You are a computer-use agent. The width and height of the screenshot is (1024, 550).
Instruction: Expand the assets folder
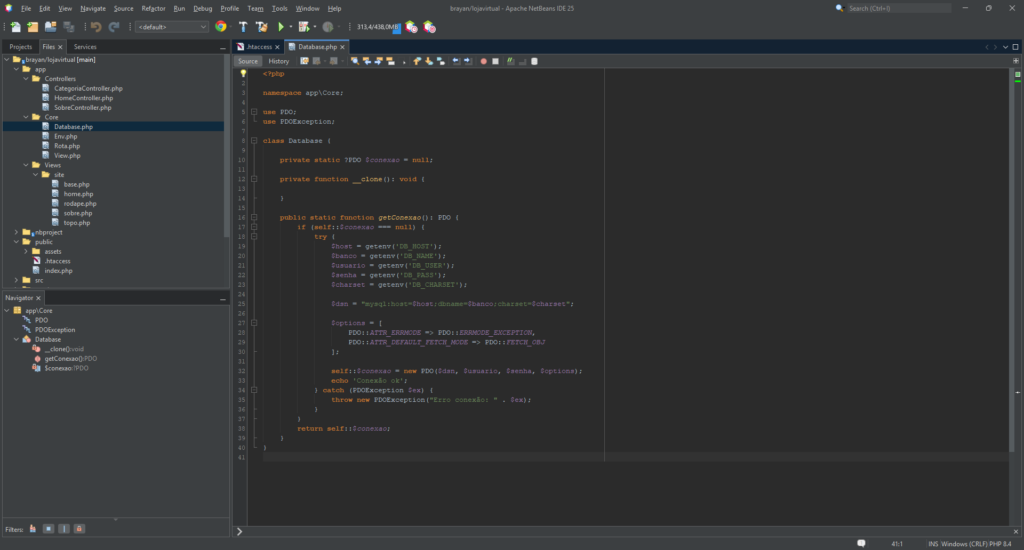point(26,251)
